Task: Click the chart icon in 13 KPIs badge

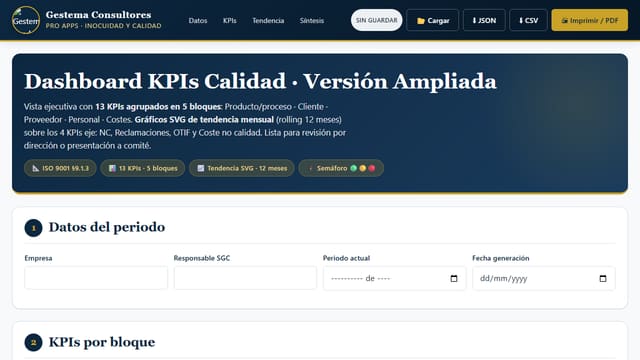Action: (112, 168)
